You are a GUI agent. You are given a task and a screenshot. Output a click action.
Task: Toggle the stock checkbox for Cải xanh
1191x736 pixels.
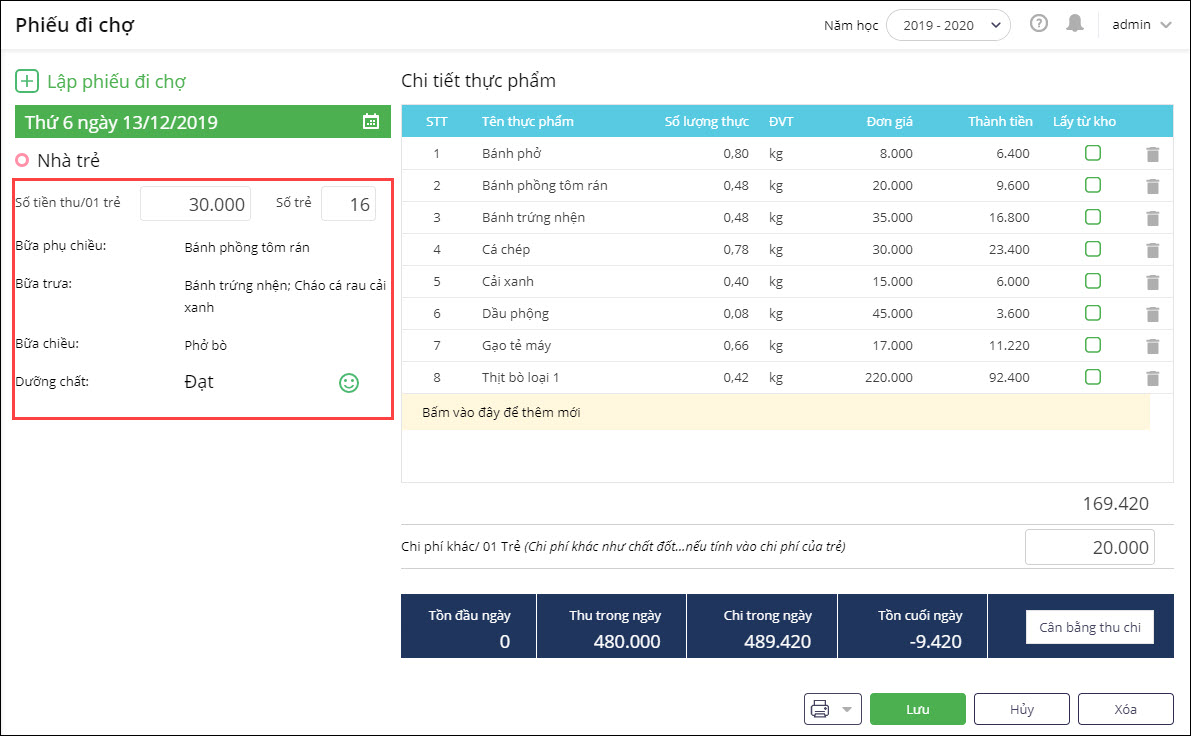pos(1092,280)
